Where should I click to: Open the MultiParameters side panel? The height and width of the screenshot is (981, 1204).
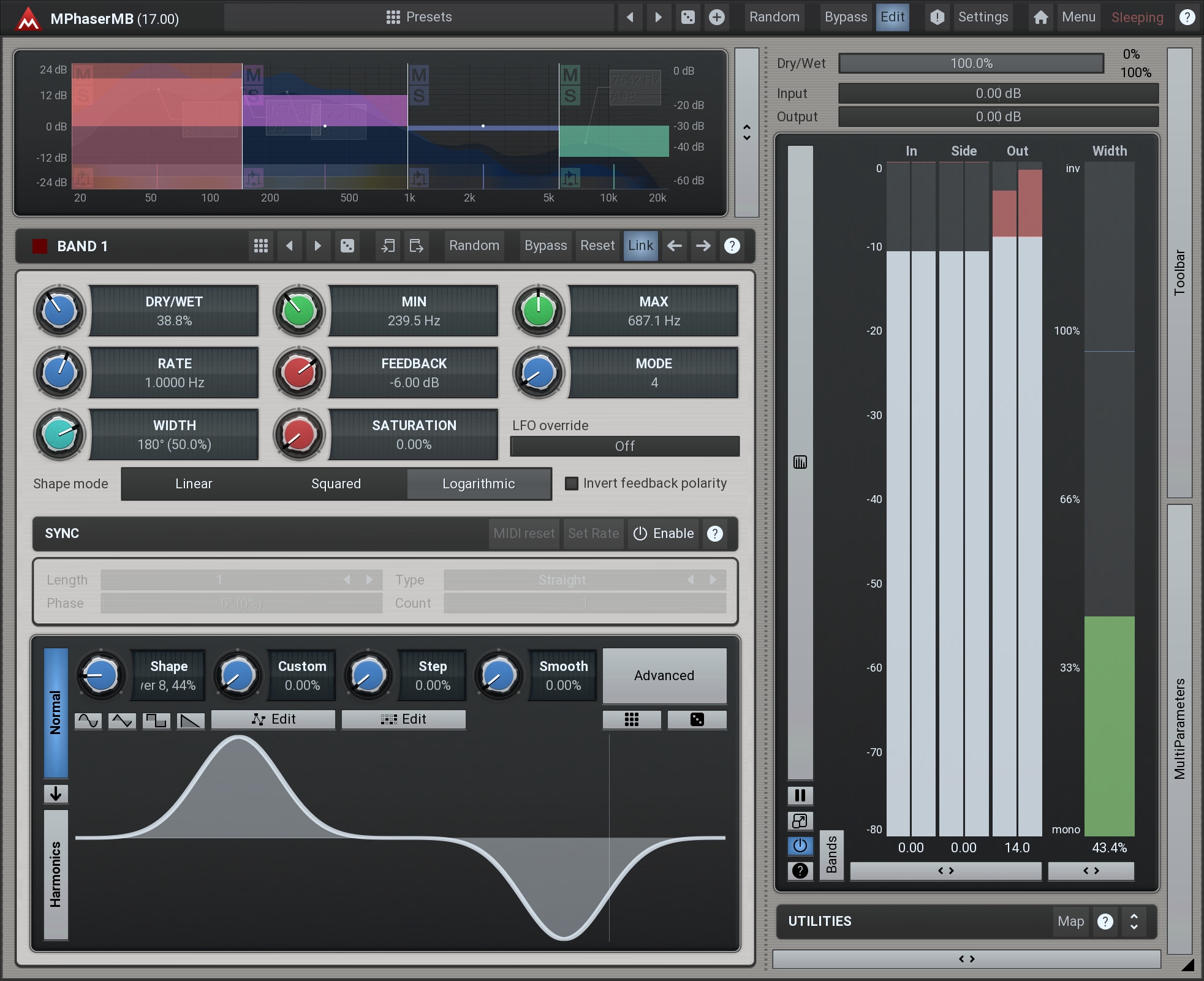tap(1179, 729)
